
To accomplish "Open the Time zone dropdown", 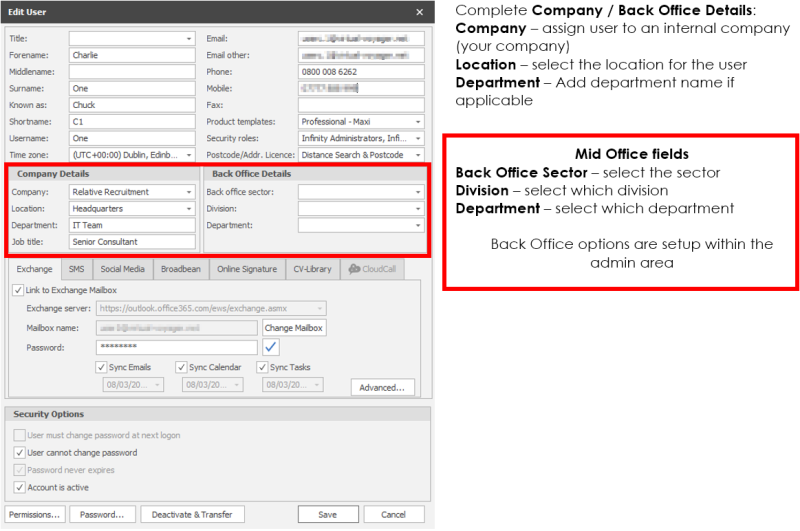I will [x=189, y=155].
